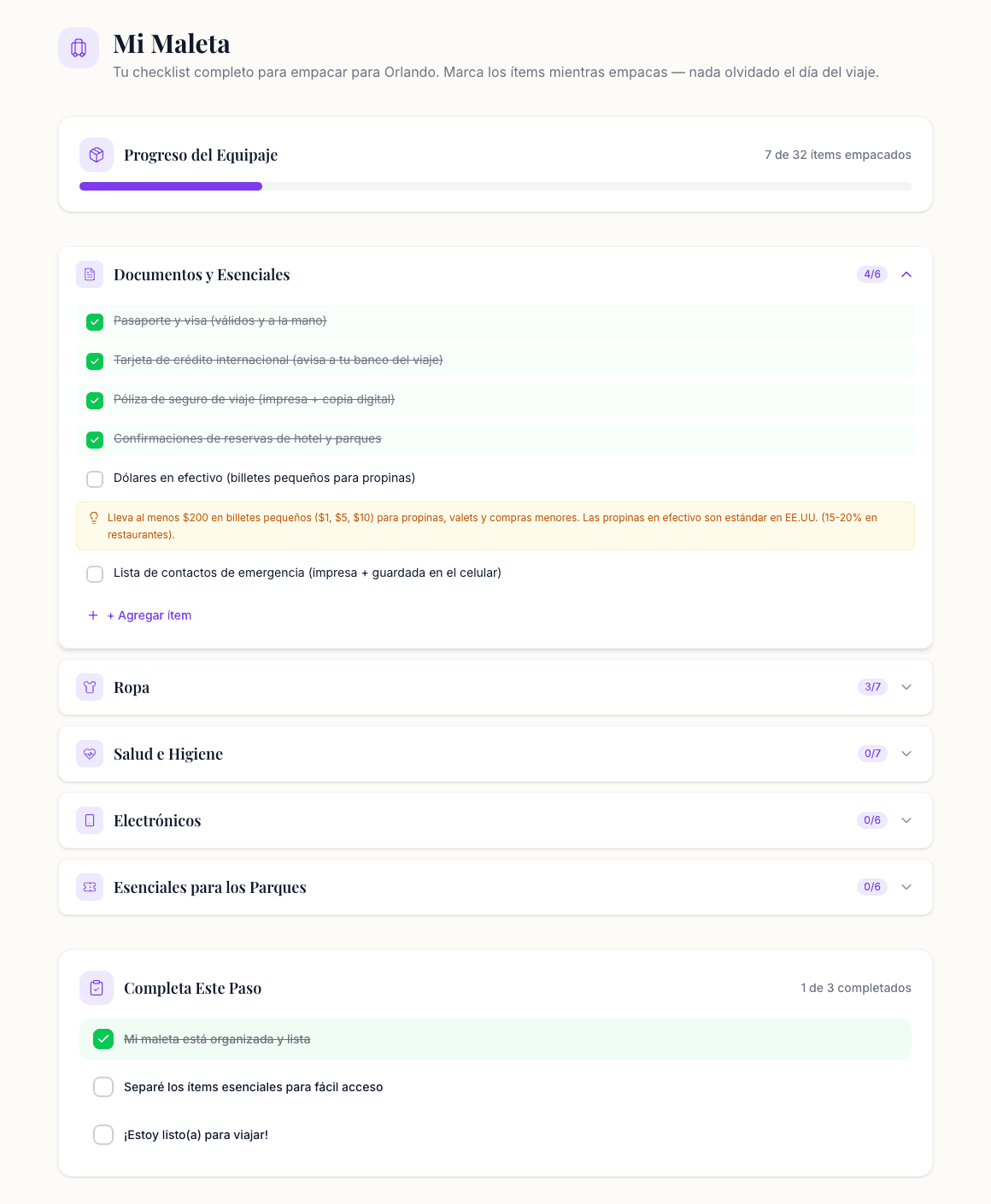Click '1 de 3 completados' text
This screenshot has height=1204, width=991.
tap(856, 988)
